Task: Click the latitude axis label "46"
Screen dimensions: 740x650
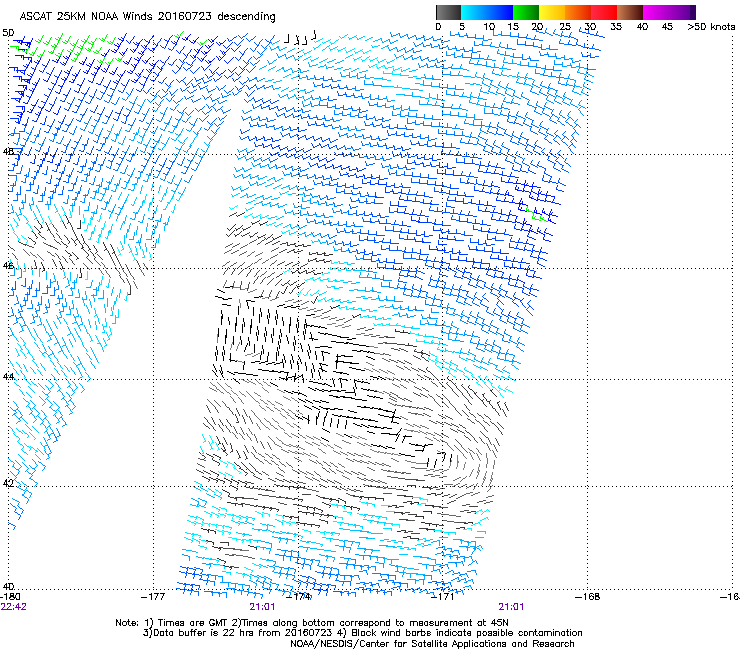Action: click(x=8, y=265)
